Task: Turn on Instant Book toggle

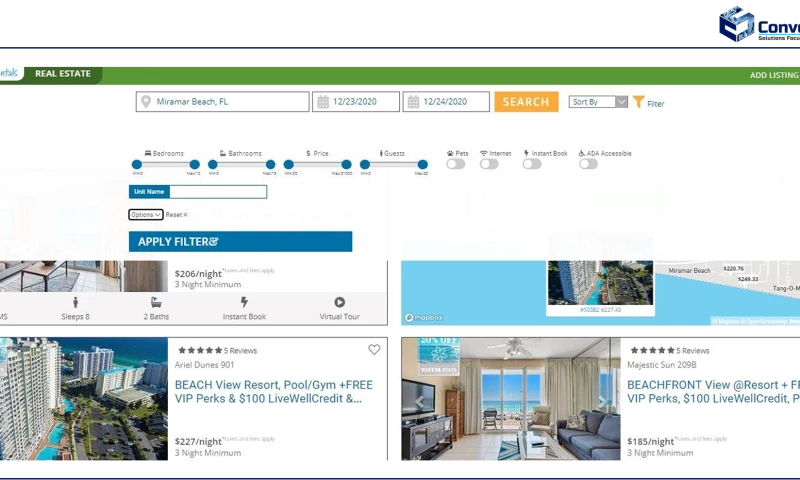Action: pyautogui.click(x=532, y=164)
